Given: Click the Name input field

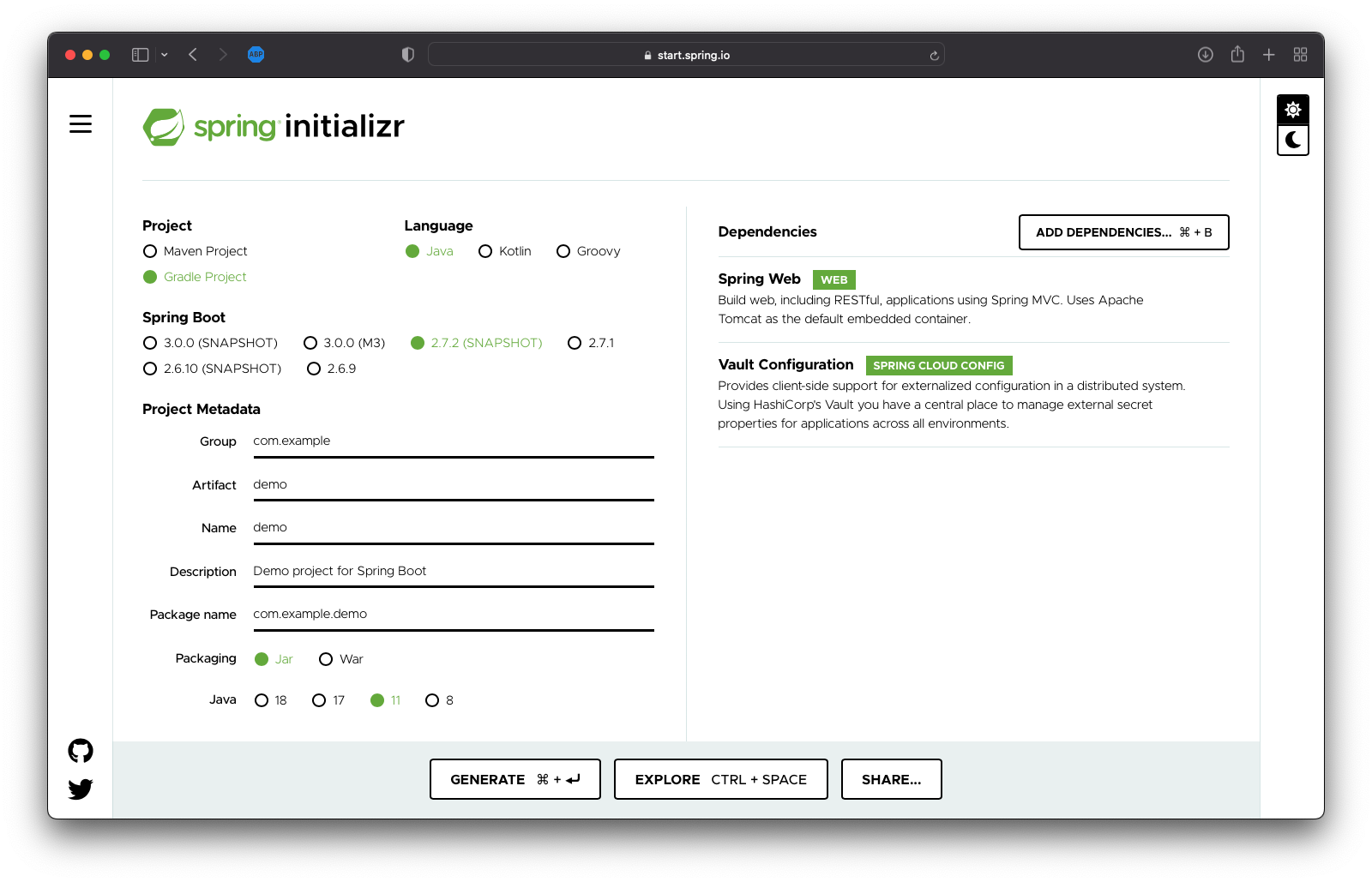Looking at the screenshot, I should 454,528.
